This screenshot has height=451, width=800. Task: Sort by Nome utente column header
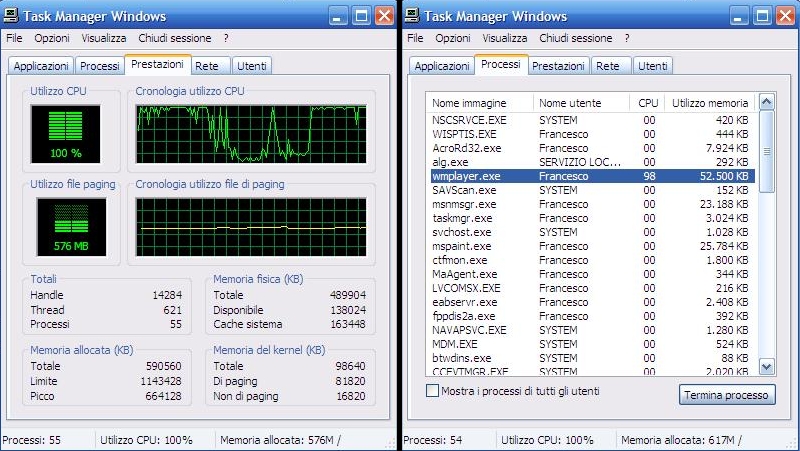point(581,103)
